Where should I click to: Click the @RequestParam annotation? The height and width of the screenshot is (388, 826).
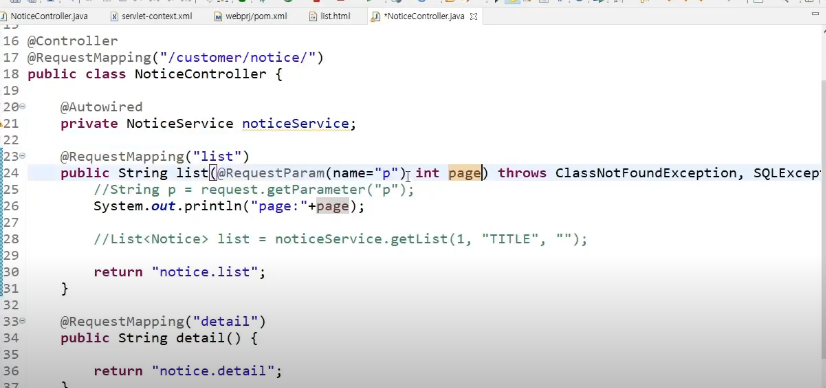pos(270,173)
